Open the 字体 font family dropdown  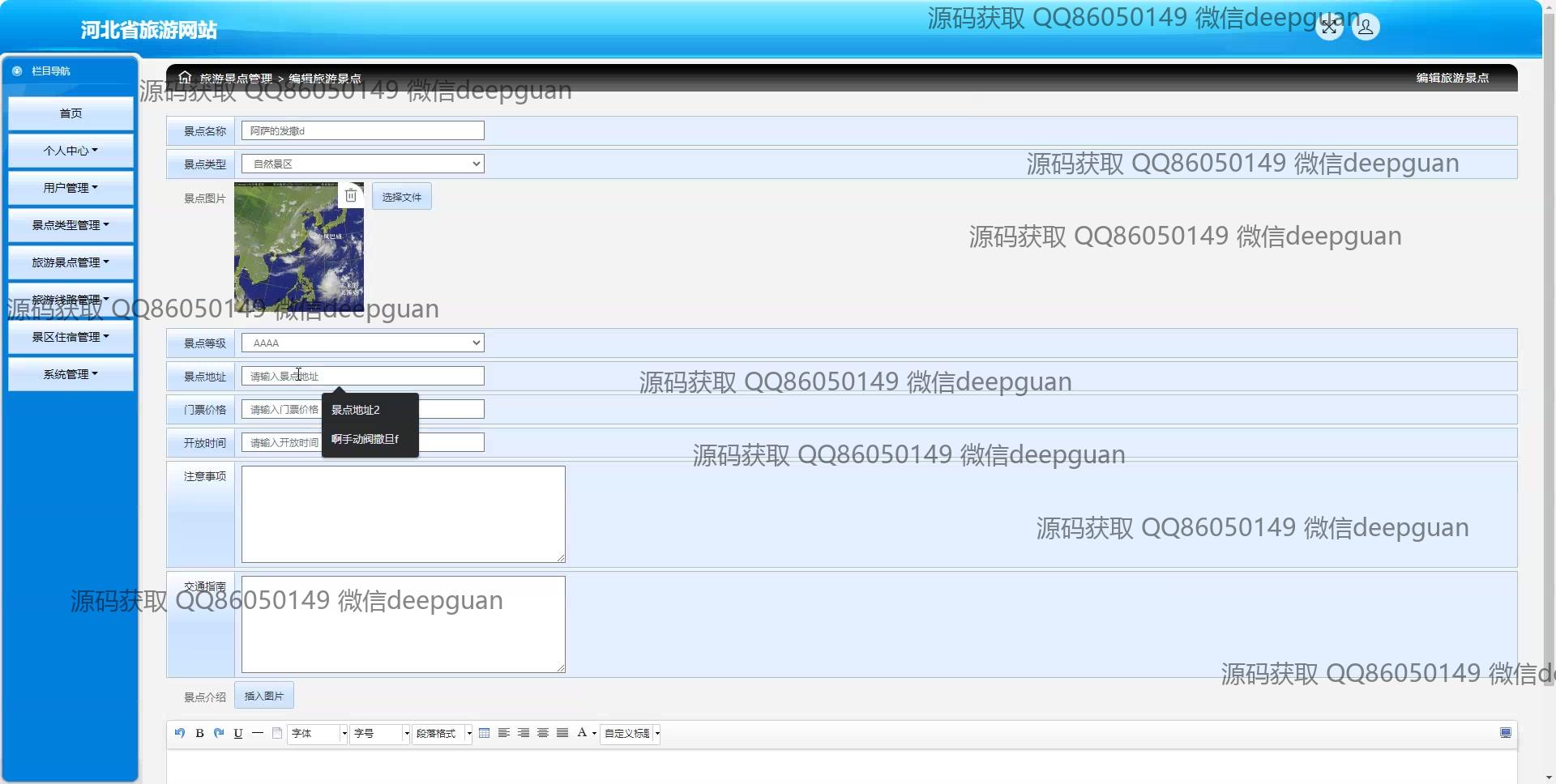[x=318, y=733]
